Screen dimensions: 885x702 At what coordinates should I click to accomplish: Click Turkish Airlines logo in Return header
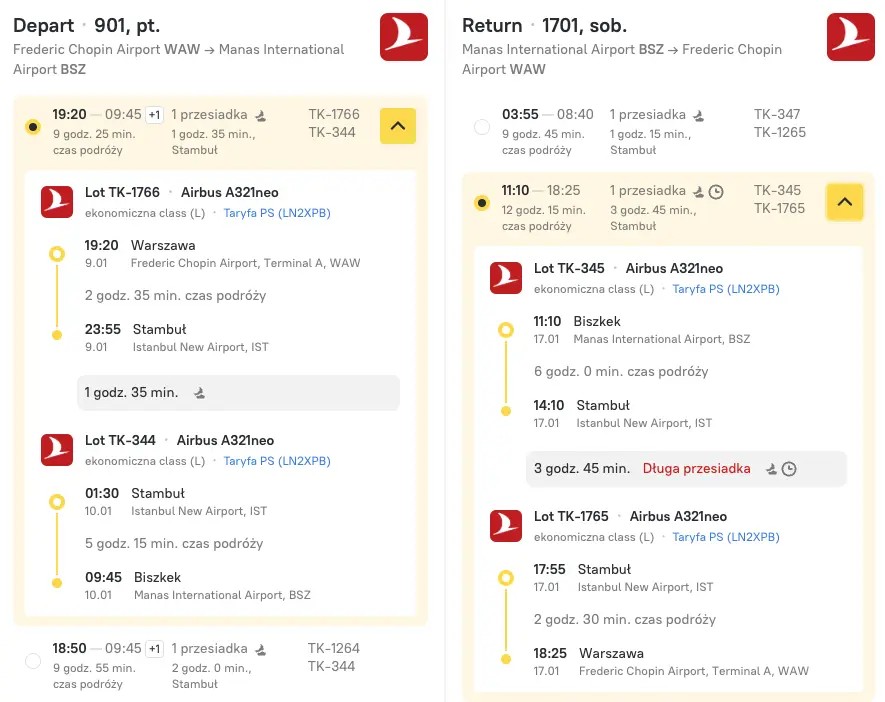click(850, 37)
